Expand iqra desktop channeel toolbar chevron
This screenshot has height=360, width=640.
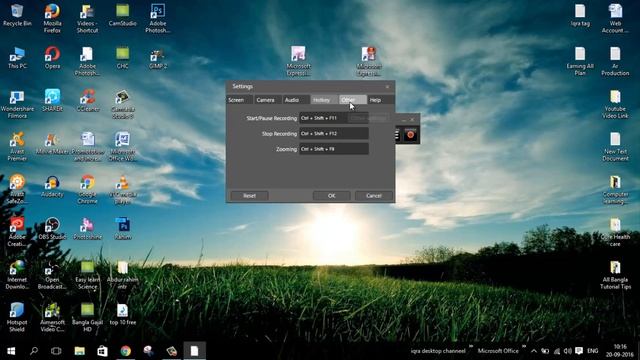coord(471,347)
